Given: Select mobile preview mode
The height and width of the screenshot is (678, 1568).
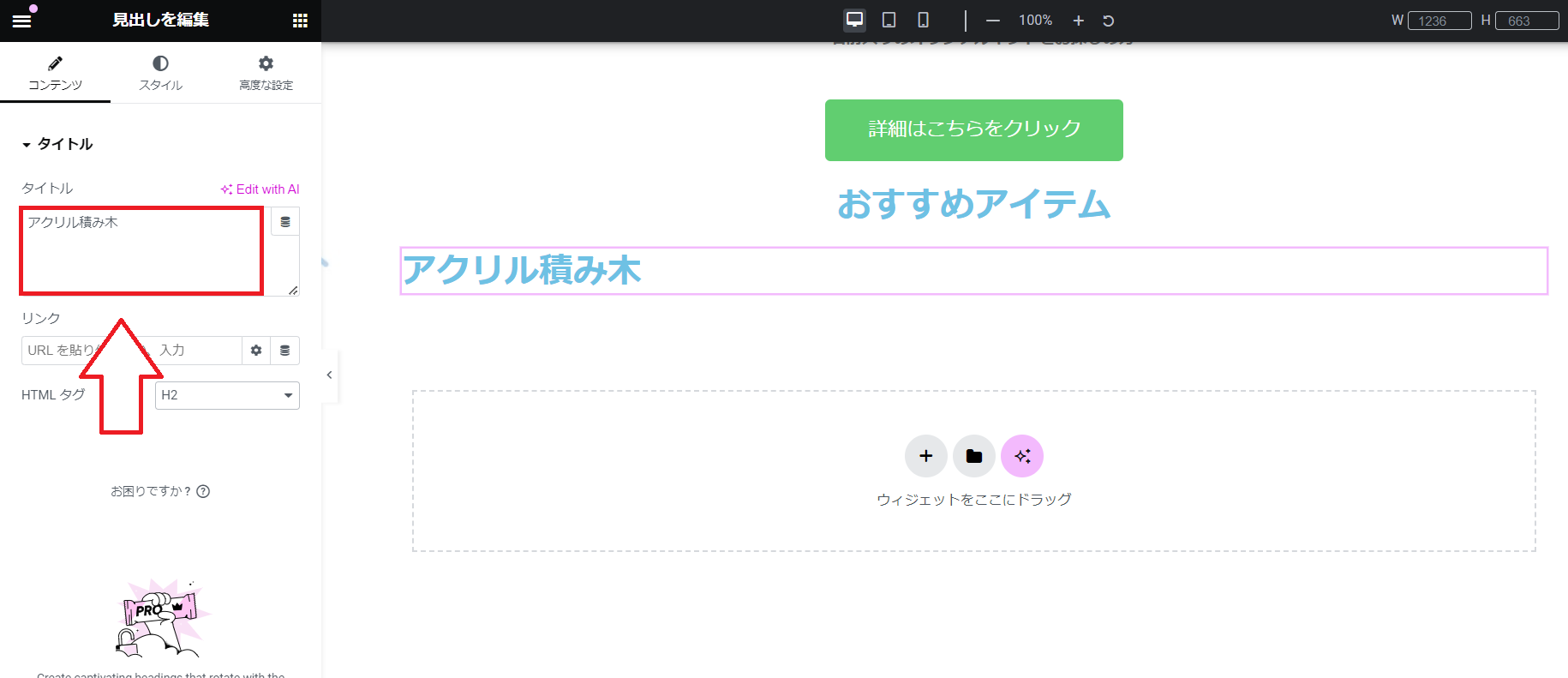Looking at the screenshot, I should (x=923, y=20).
